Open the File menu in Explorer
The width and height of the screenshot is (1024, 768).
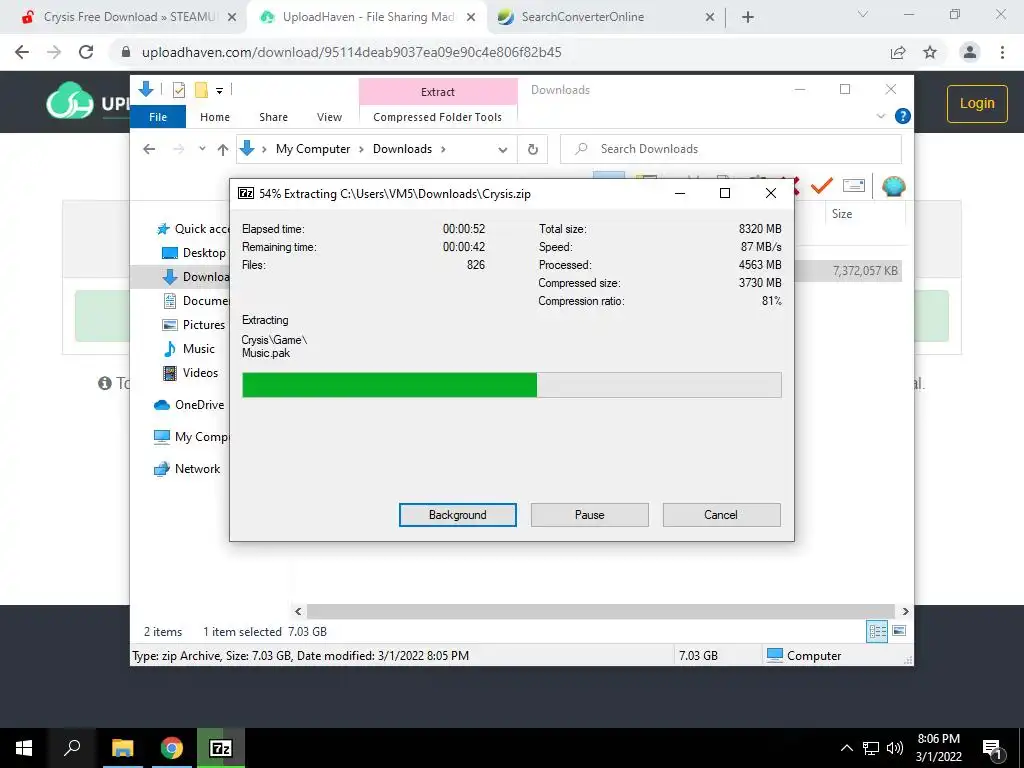[x=158, y=117]
